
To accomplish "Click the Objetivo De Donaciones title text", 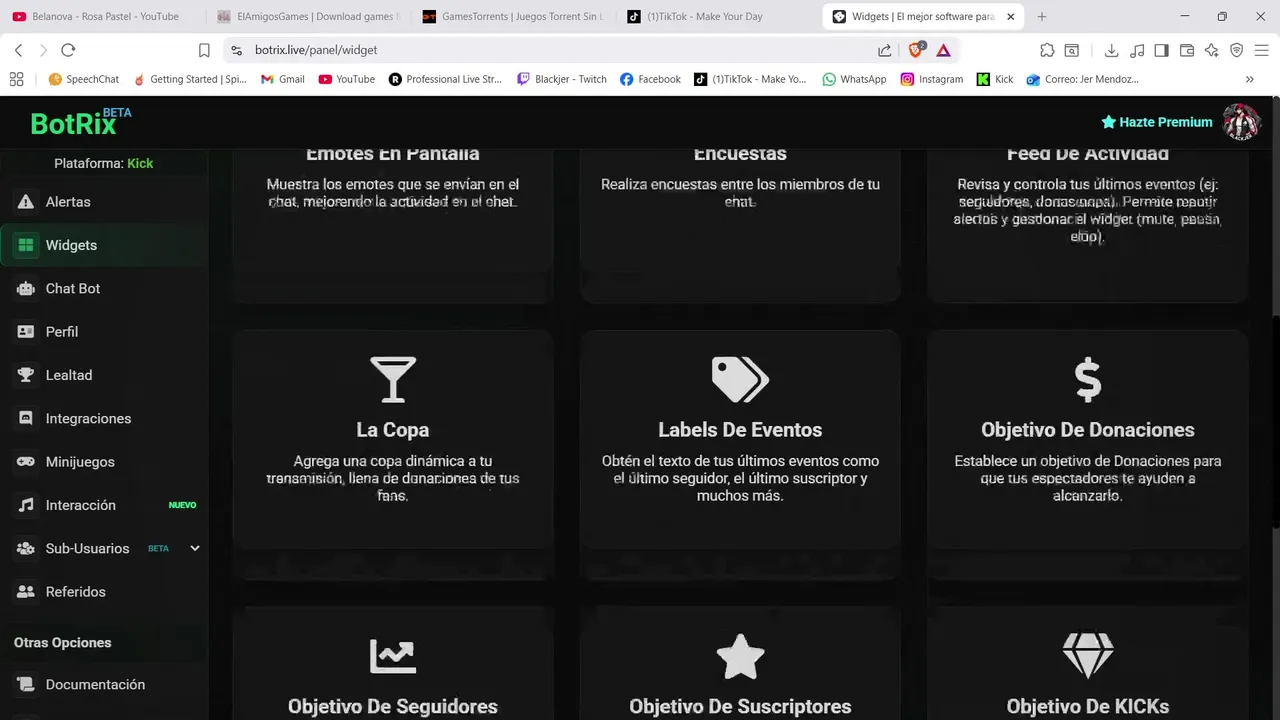I will [x=1088, y=430].
